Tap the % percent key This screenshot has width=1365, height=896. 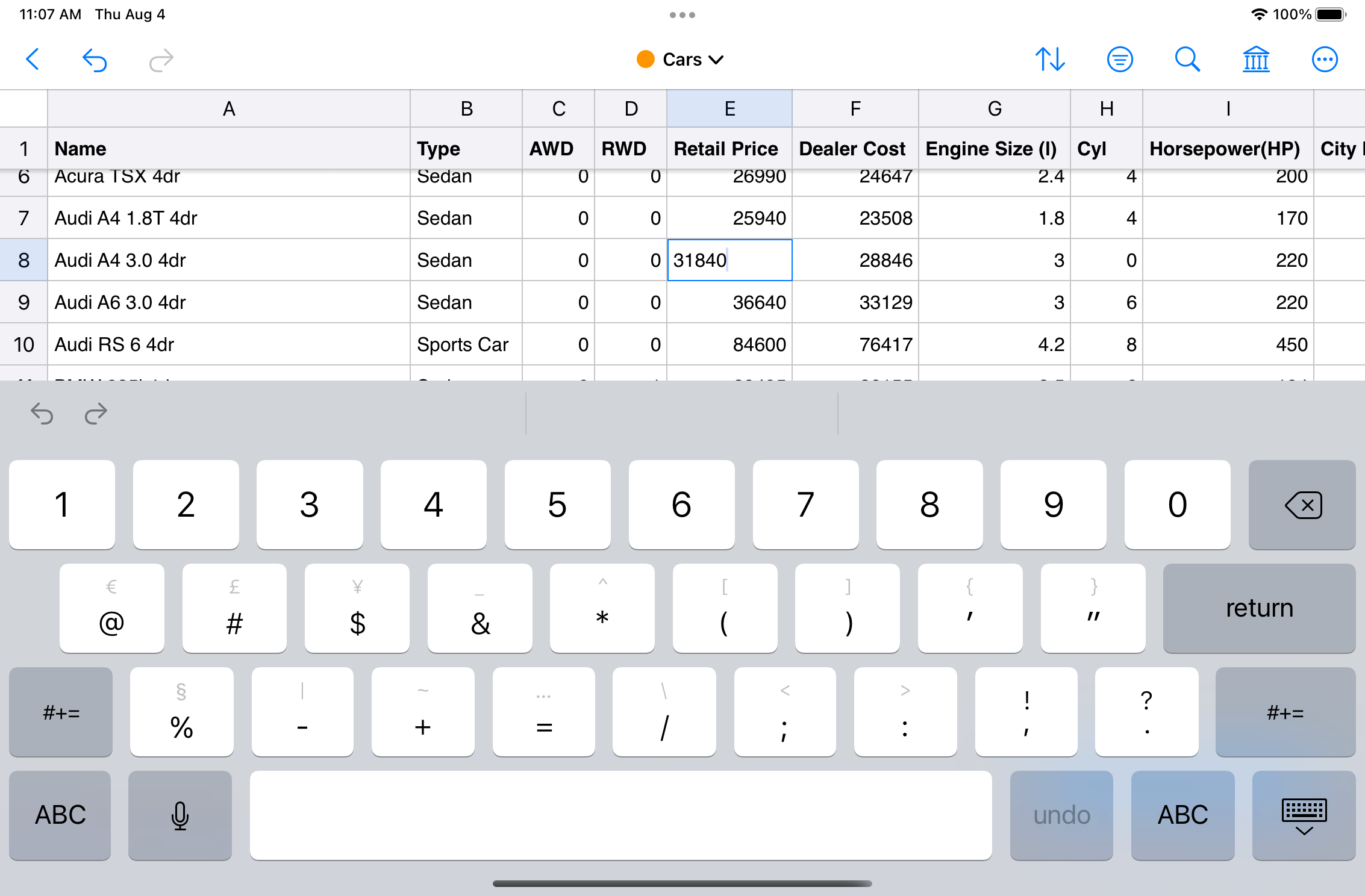click(182, 712)
